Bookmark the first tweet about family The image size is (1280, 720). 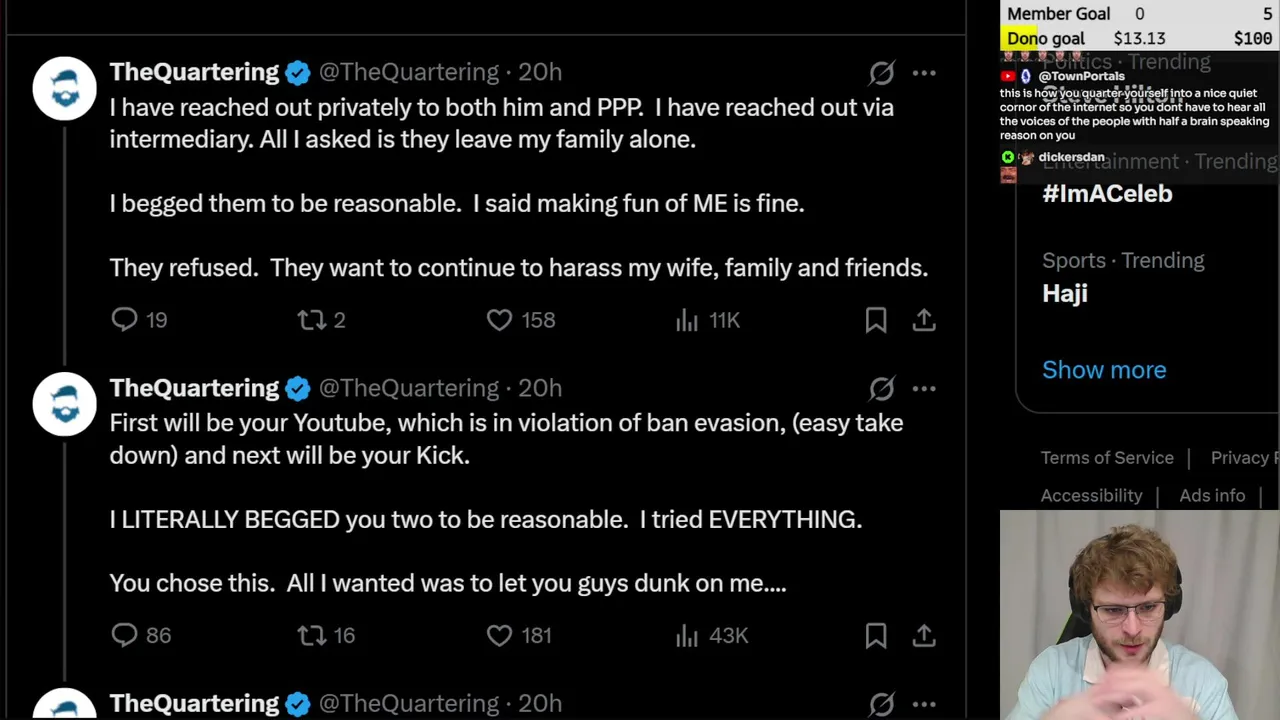pos(876,320)
